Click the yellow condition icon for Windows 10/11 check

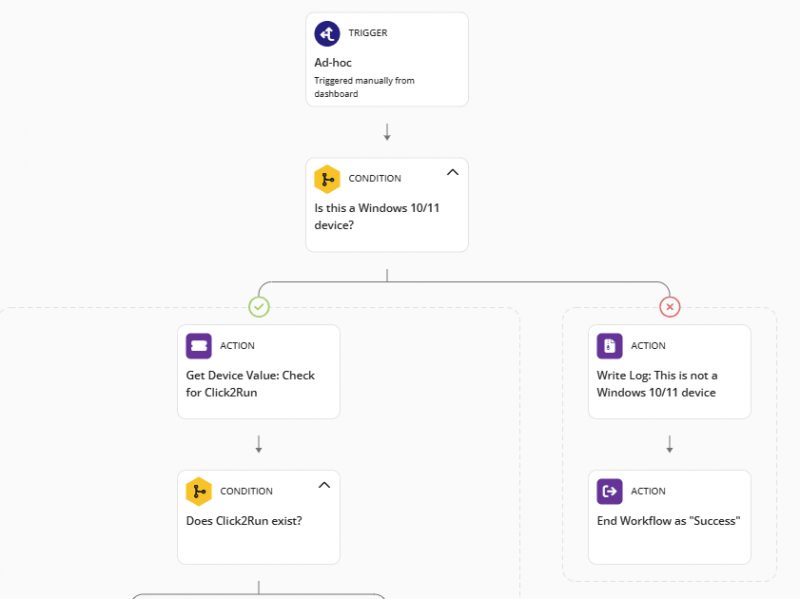pyautogui.click(x=327, y=179)
